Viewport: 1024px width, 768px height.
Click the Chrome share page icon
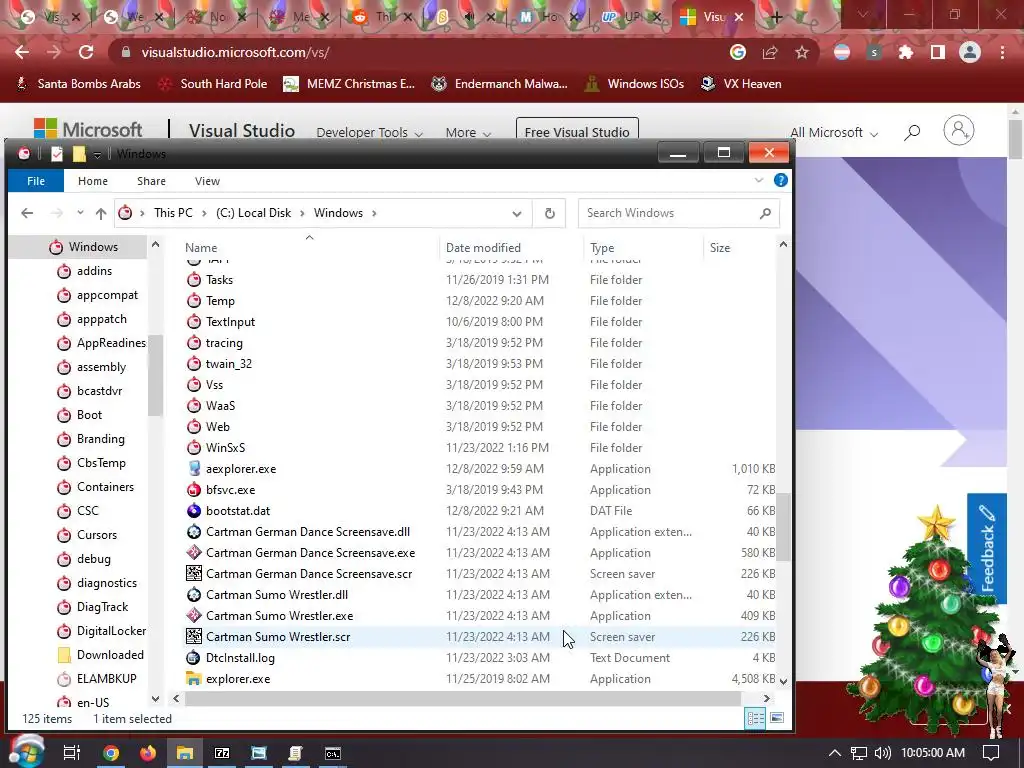tap(770, 52)
